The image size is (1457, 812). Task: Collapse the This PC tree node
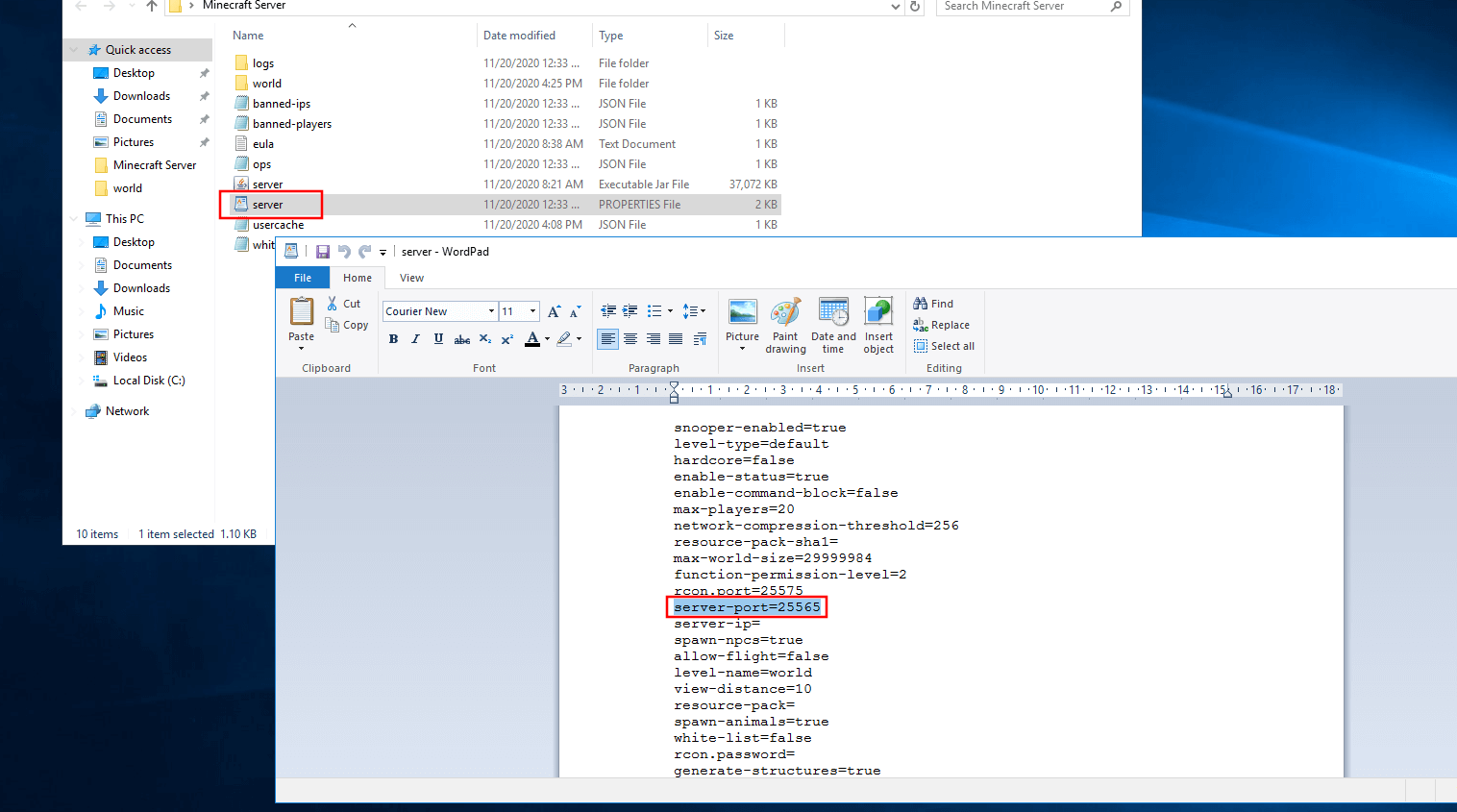tap(74, 219)
